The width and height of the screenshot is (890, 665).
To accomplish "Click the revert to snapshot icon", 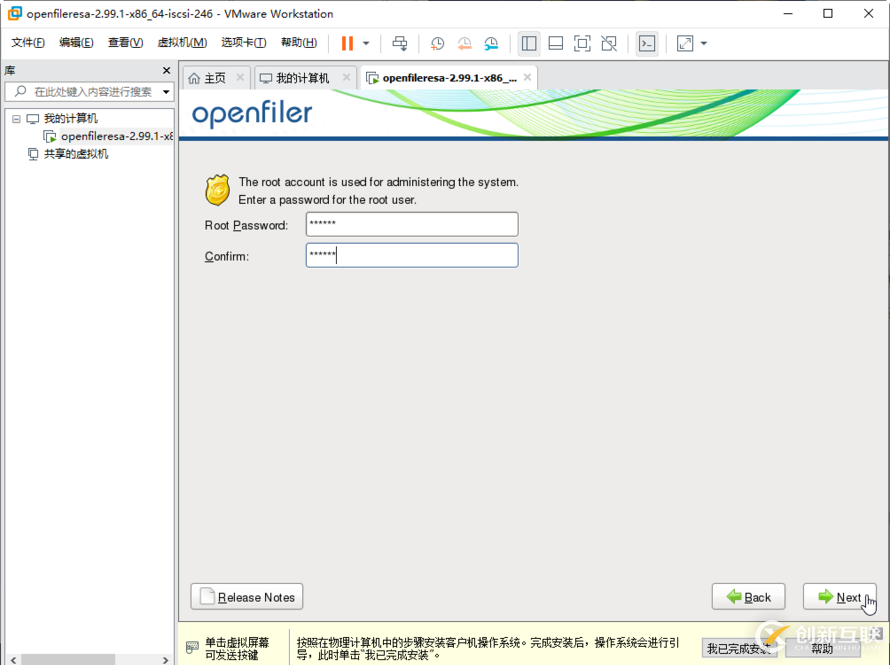I will (464, 43).
